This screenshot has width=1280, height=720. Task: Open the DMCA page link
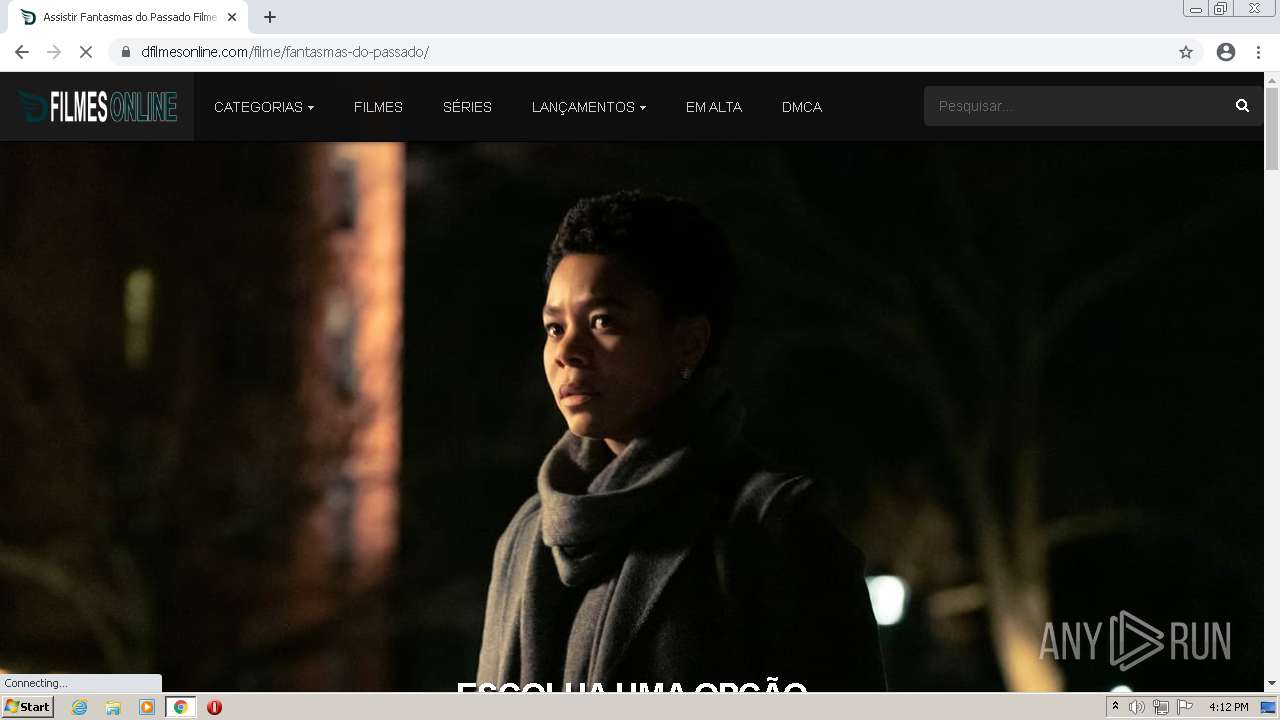802,107
